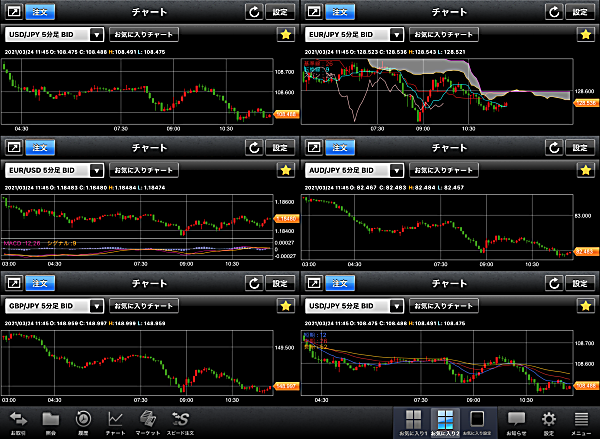Image resolution: width=600 pixels, height=439 pixels.
Task: Toggle favorite star on EUR/JPY chart
Action: [x=585, y=34]
